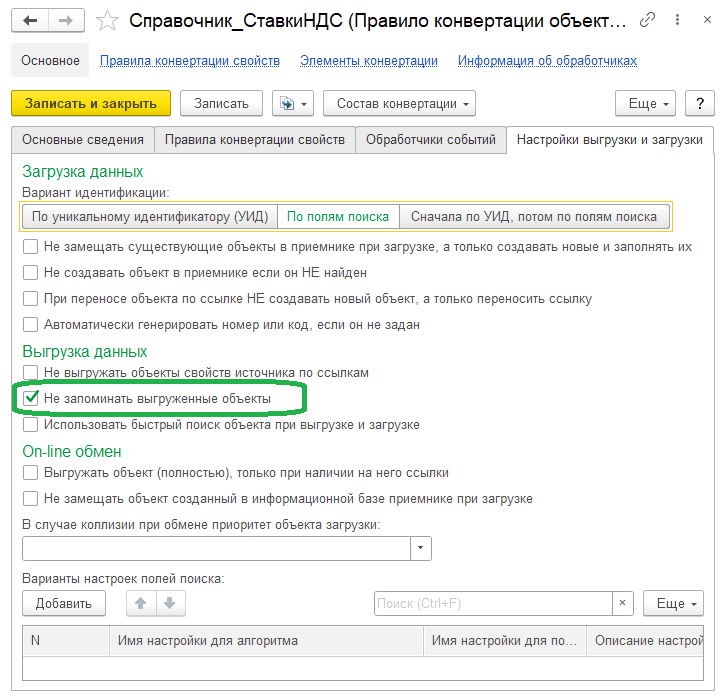This screenshot has width=725, height=700.
Task: Click 'Имя настройки для по…' column header
Action: 505,640
